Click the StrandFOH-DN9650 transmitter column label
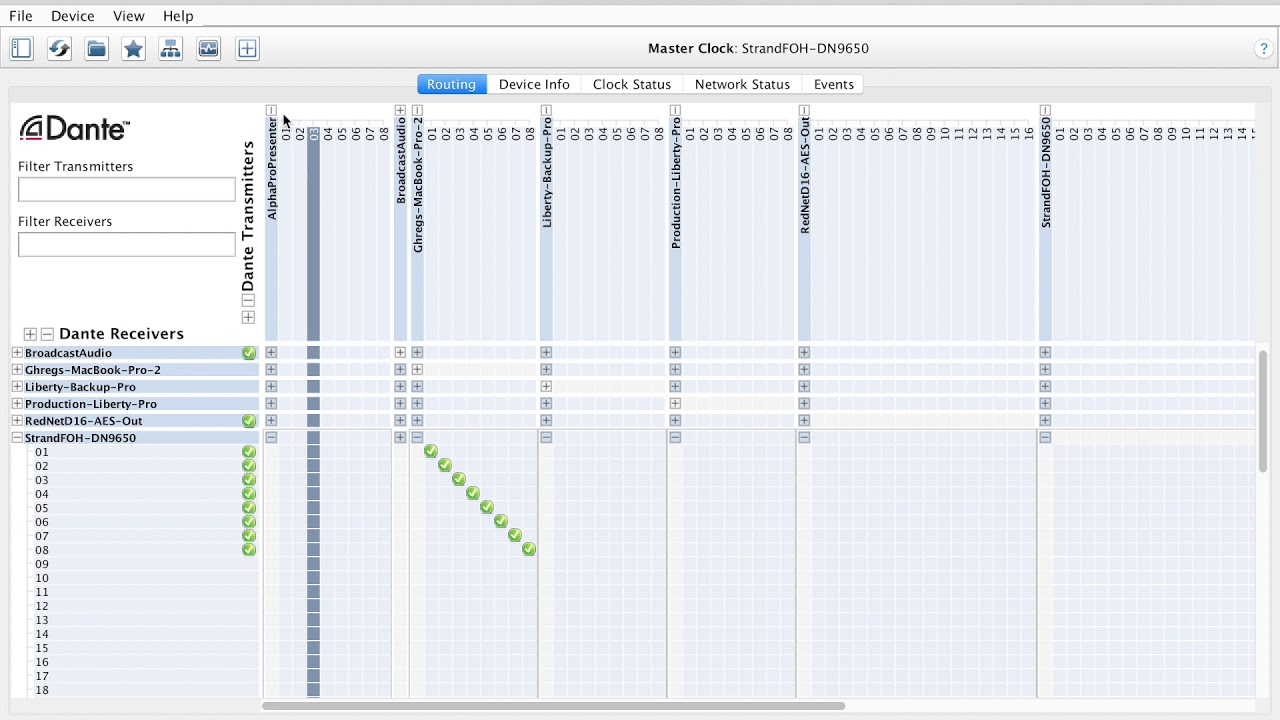This screenshot has height=720, width=1280. [x=1046, y=172]
